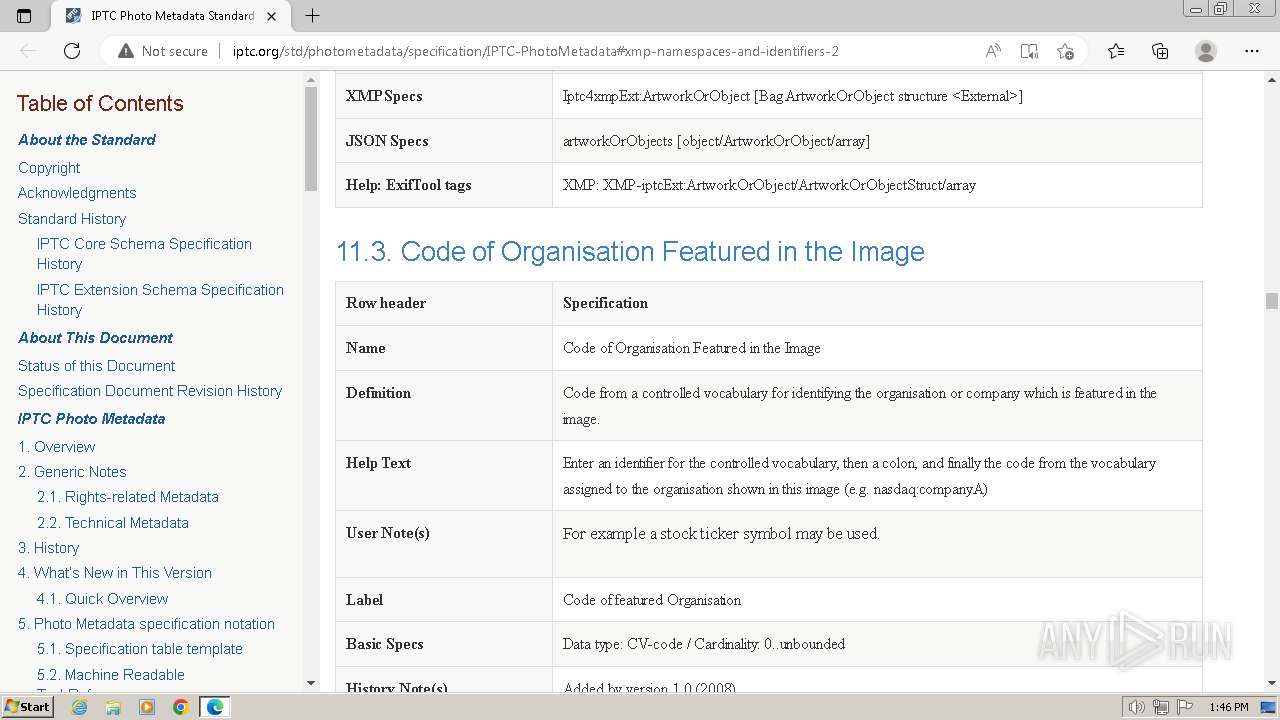This screenshot has width=1280, height=720.
Task: Minimize the browser window
Action: point(1195,9)
